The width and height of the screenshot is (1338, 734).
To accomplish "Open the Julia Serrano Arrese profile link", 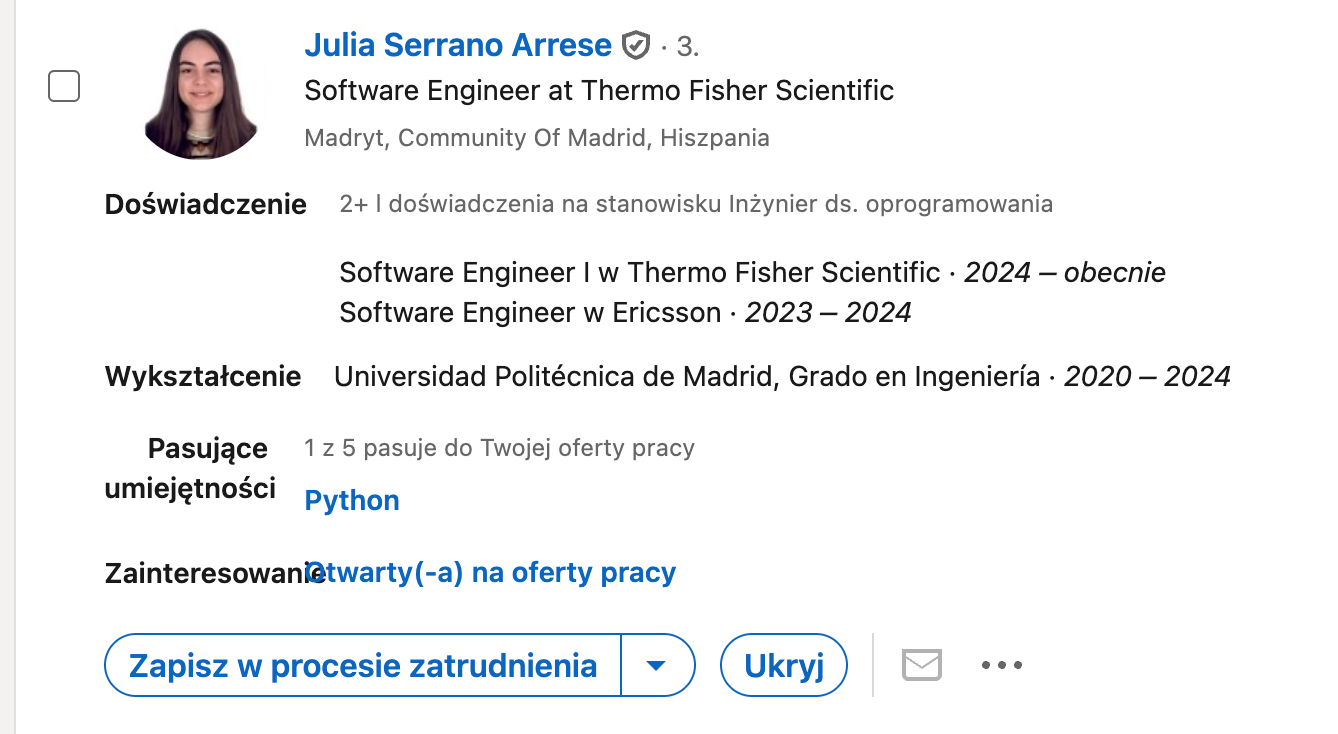I will [457, 45].
